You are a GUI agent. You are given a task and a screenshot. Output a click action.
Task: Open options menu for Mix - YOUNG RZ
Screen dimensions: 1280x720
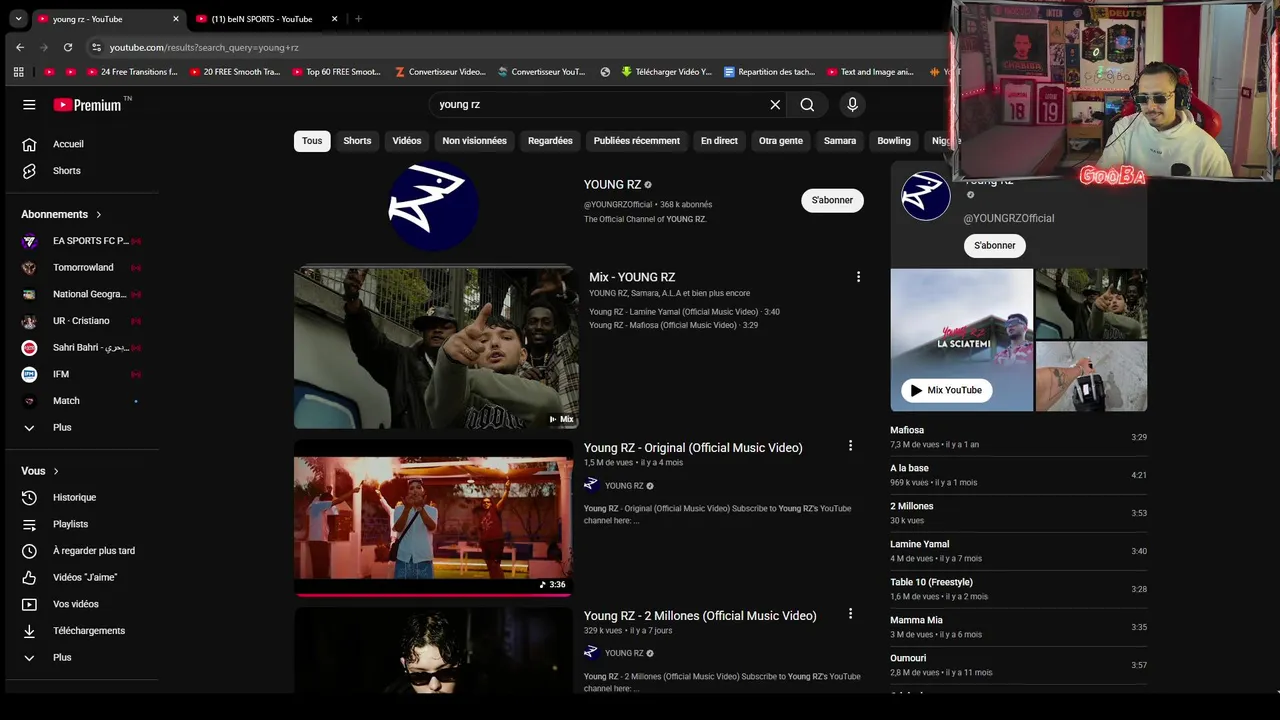pyautogui.click(x=858, y=277)
